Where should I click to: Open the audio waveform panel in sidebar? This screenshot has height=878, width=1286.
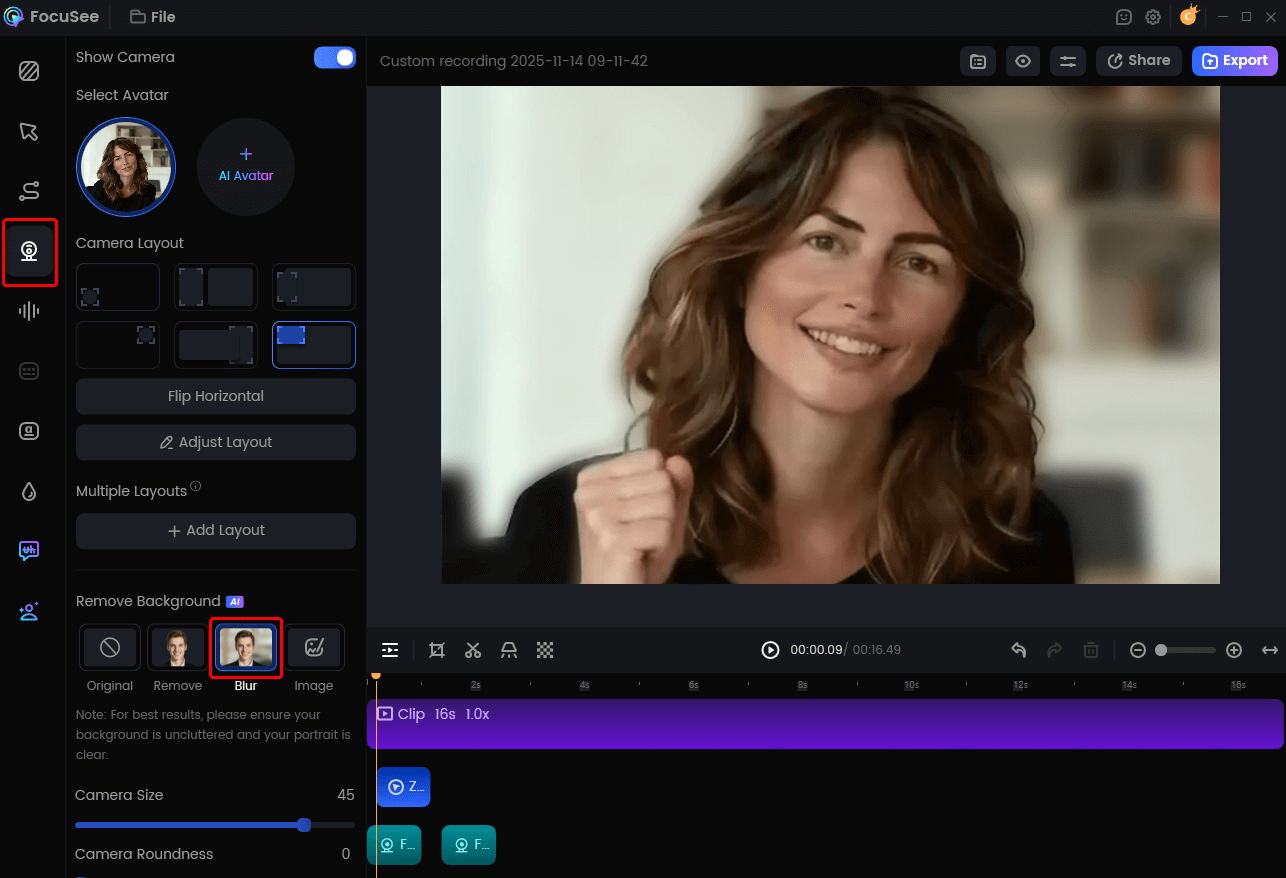[29, 311]
